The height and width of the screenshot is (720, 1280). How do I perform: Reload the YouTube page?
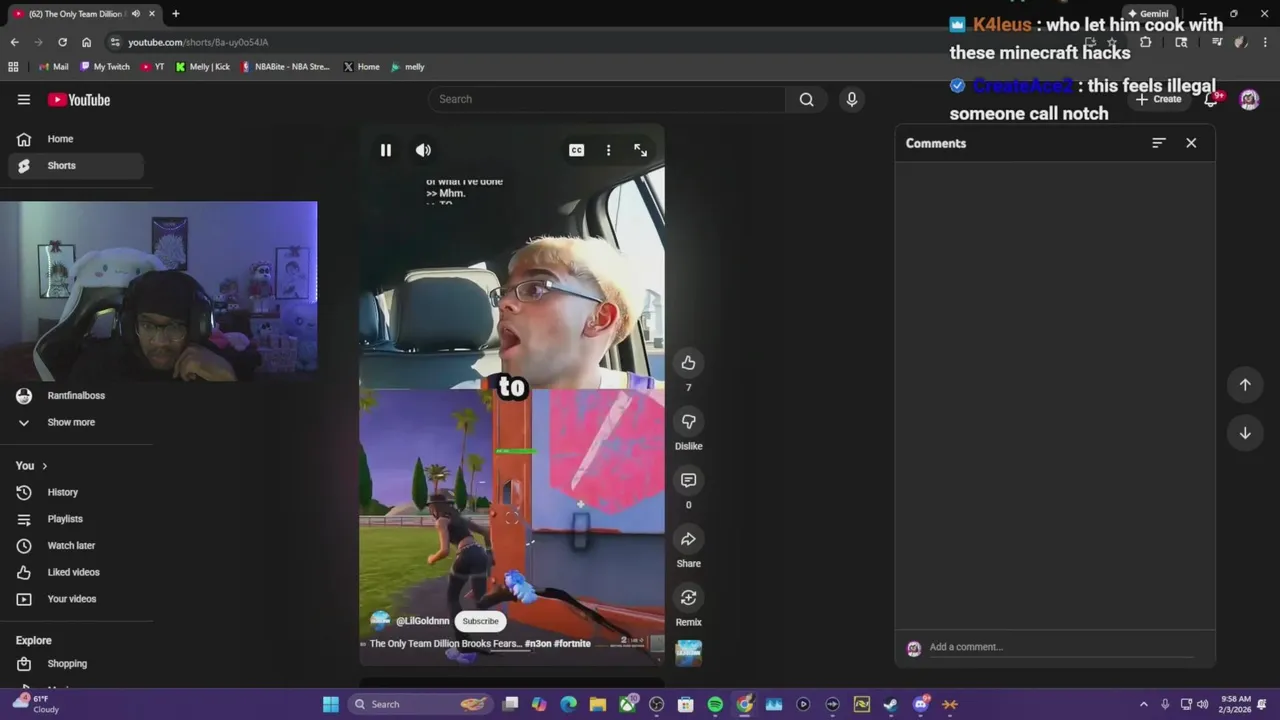pos(62,42)
